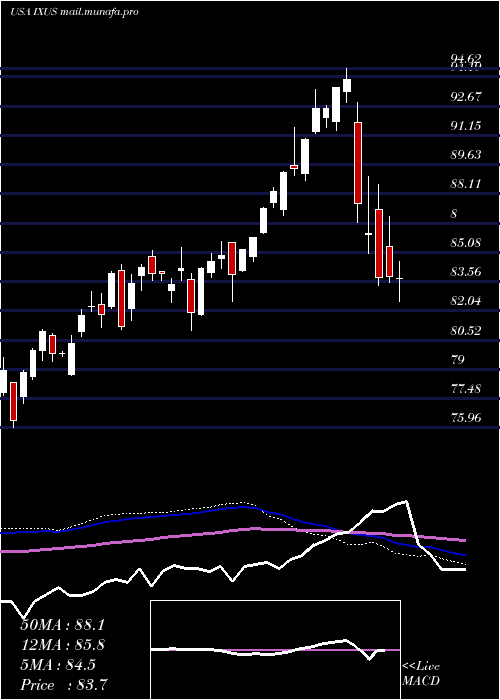Screen dimensions: 500x700
Task: Click the '<<Live MACD' label
Action: 421,674
